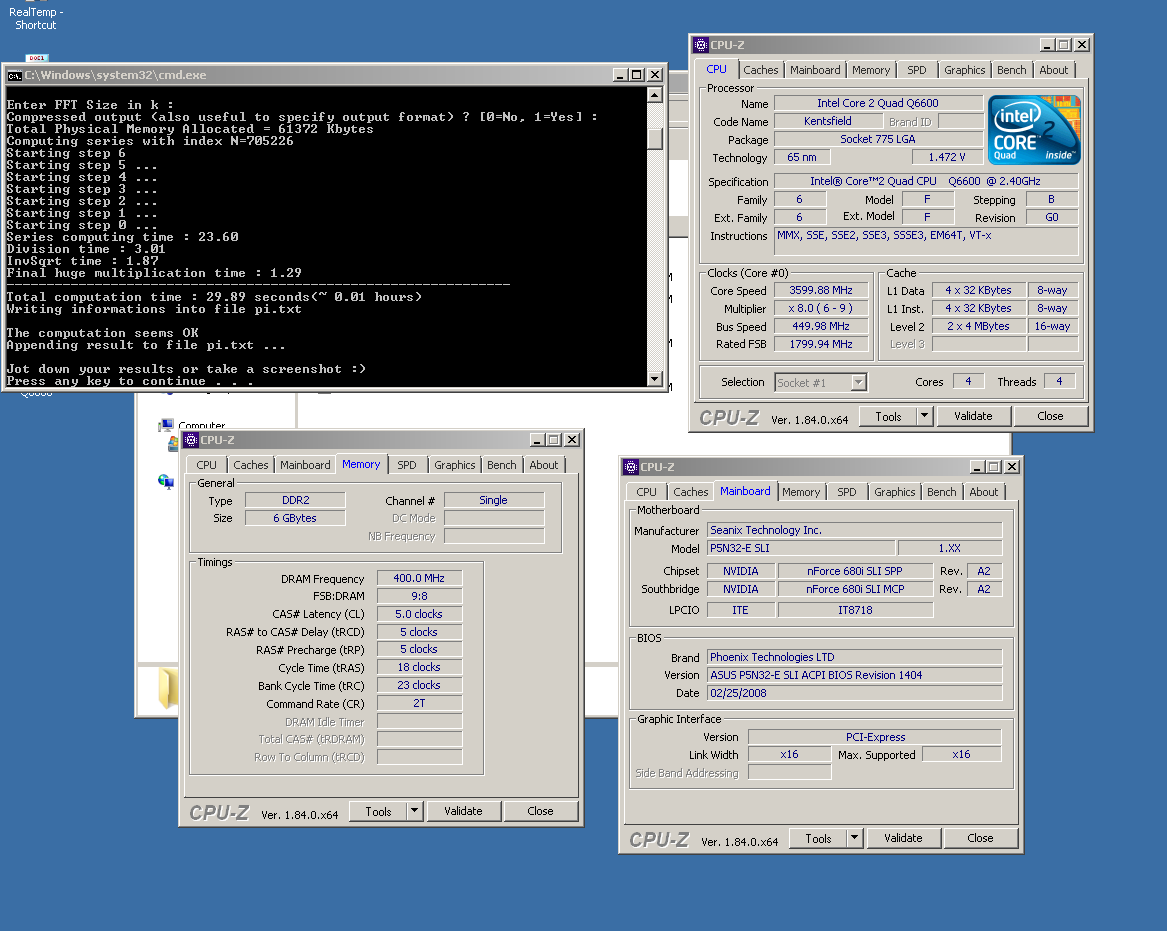Select Caches tab in the Memory window
1167x931 pixels.
(251, 465)
